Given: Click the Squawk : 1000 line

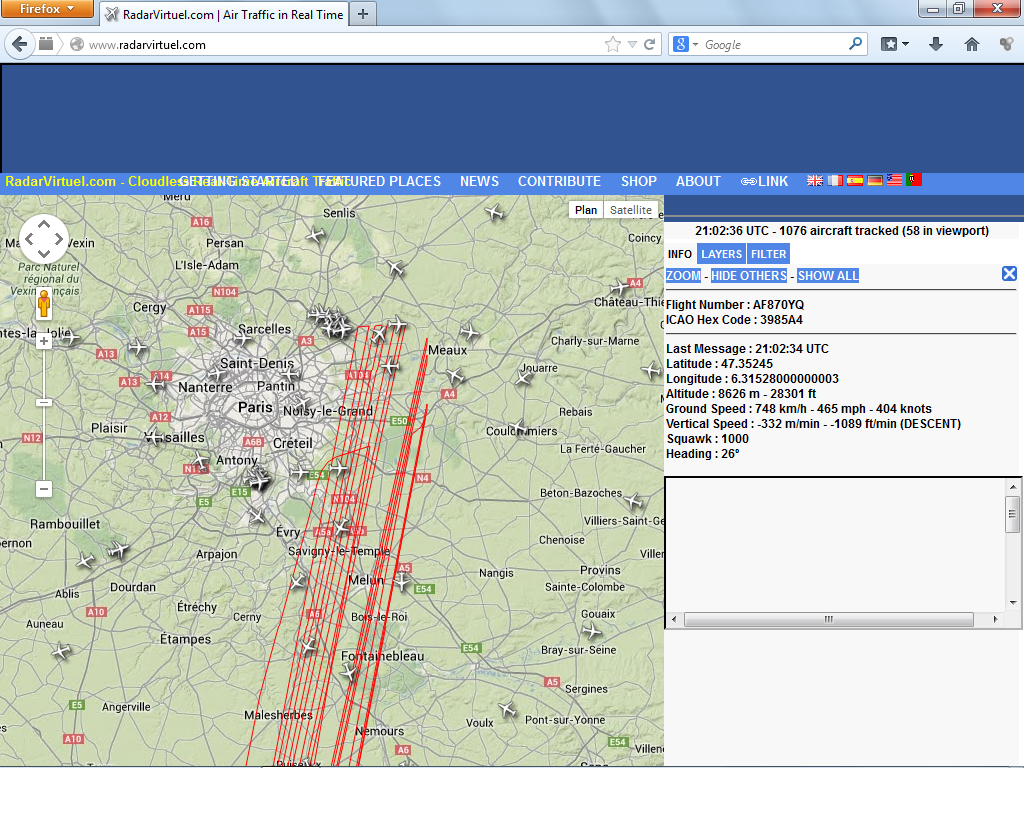Looking at the screenshot, I should tap(707, 439).
